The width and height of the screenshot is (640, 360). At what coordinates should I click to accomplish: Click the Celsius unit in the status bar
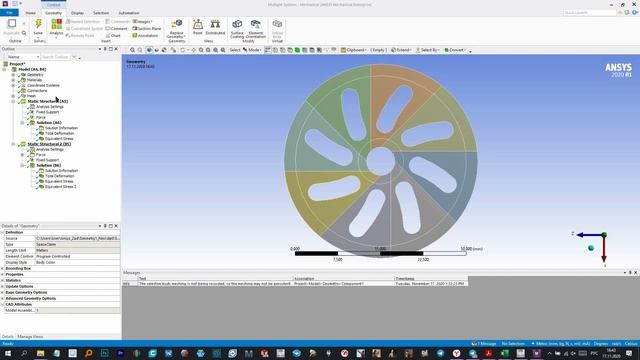tap(631, 344)
